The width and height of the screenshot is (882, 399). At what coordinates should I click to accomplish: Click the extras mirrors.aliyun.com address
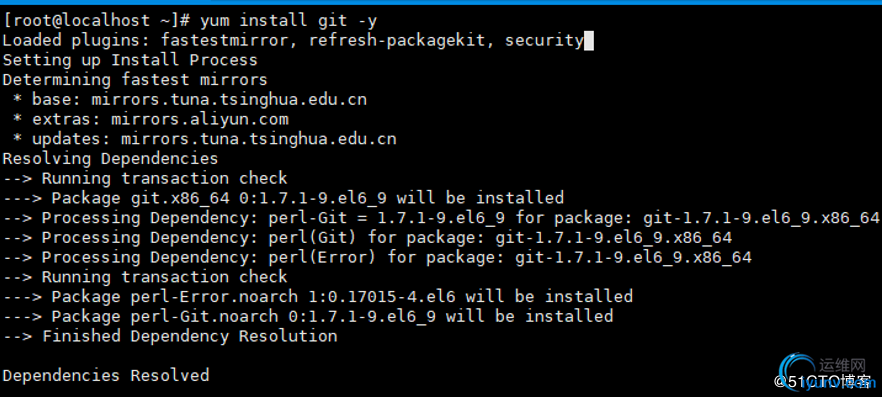[200, 119]
